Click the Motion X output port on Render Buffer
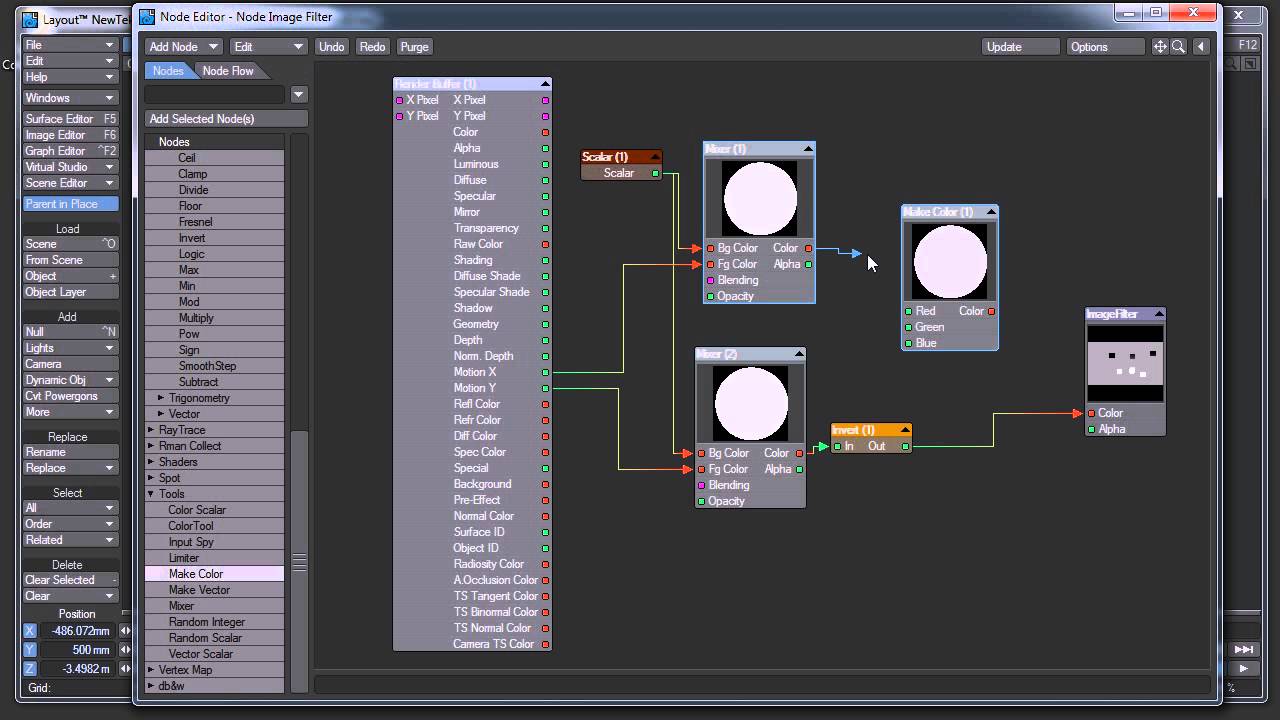This screenshot has width=1280, height=720. [545, 372]
